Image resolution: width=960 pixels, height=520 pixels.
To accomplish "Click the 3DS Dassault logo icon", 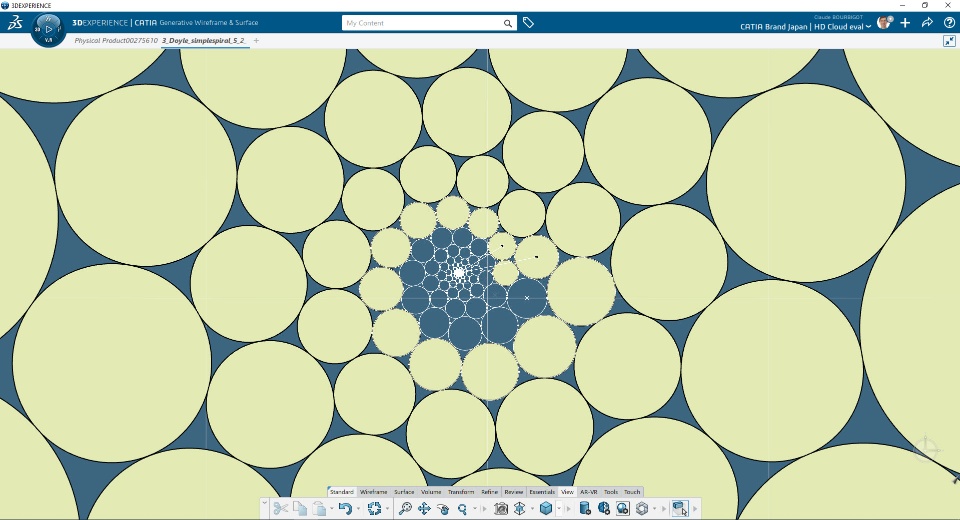I will [15, 23].
